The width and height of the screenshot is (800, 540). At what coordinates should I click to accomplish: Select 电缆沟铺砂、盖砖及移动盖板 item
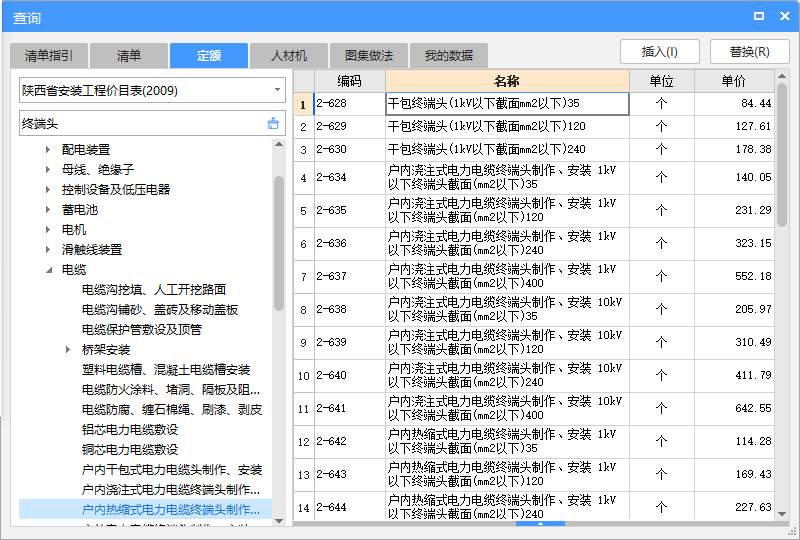pyautogui.click(x=160, y=310)
